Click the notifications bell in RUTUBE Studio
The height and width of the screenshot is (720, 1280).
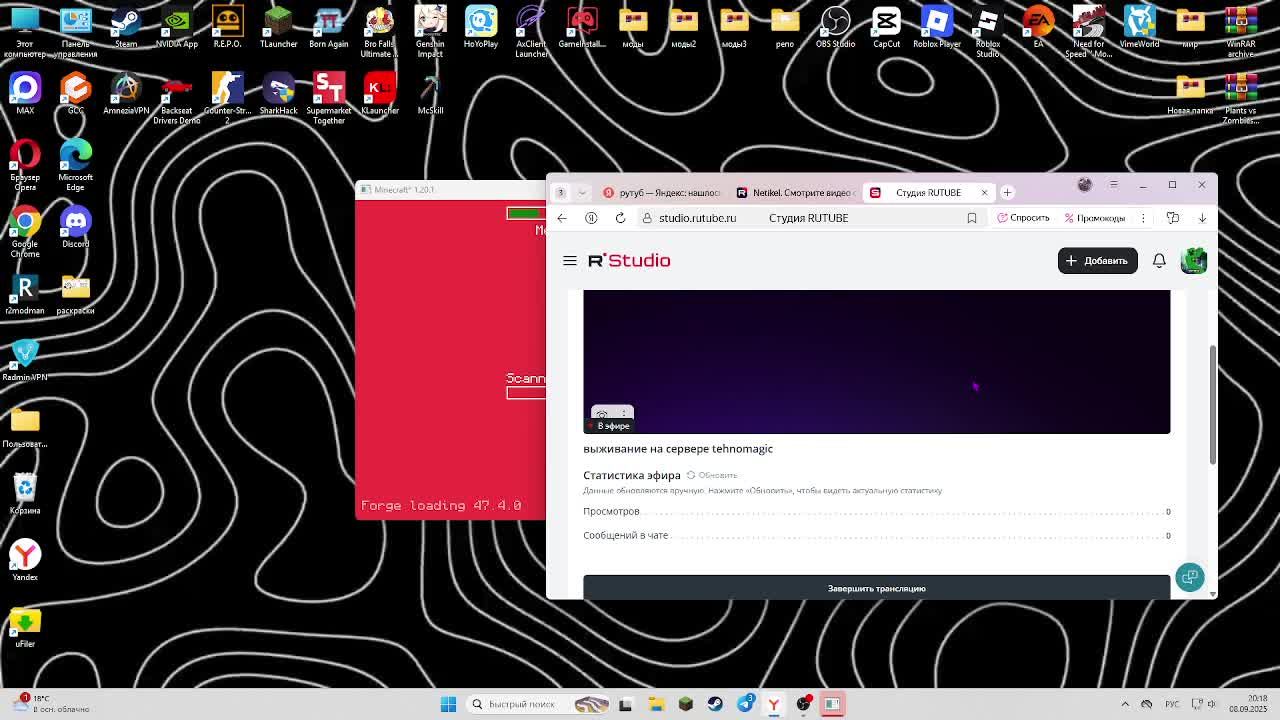click(x=1159, y=261)
